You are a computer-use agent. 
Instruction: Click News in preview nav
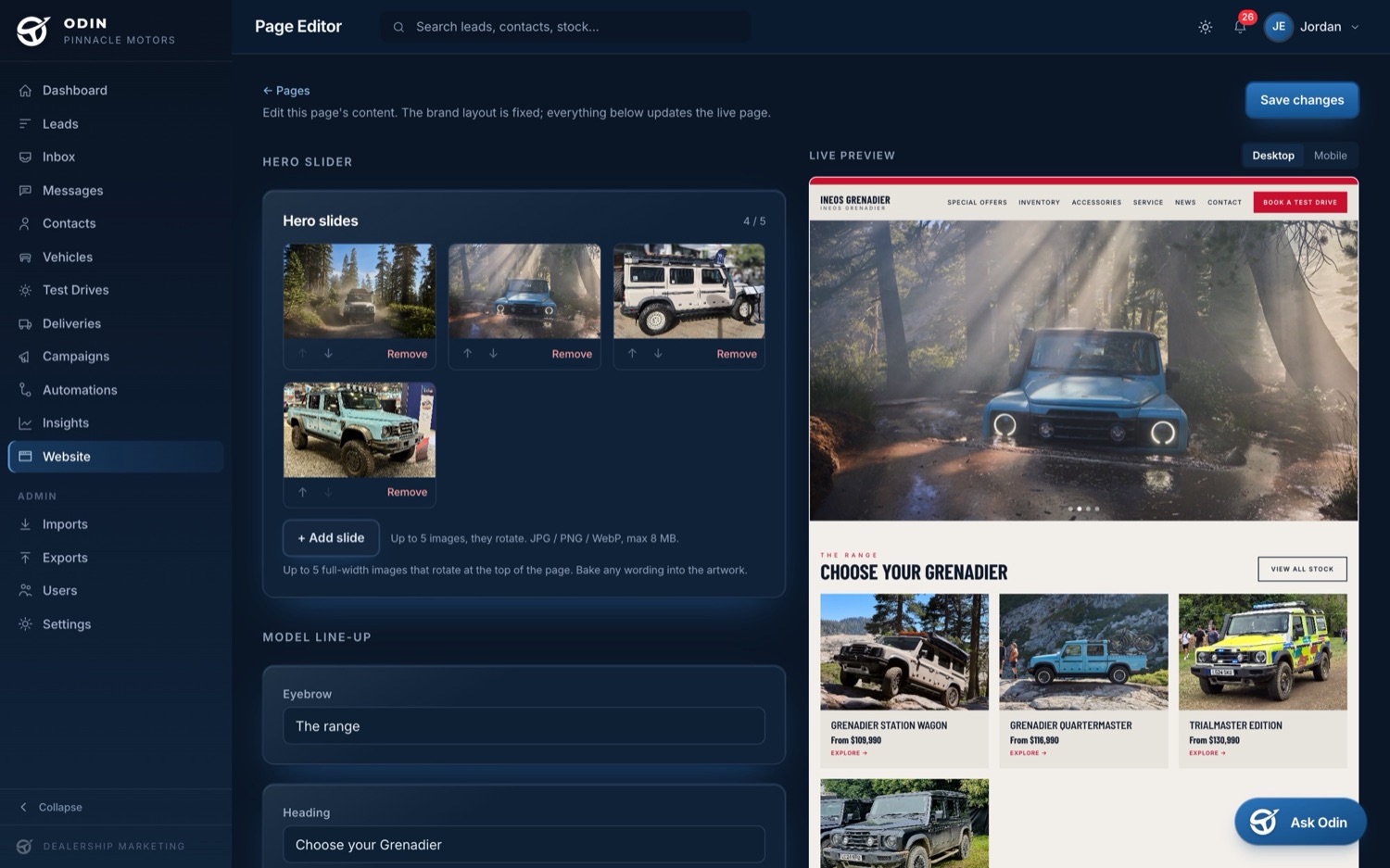coord(1185,202)
